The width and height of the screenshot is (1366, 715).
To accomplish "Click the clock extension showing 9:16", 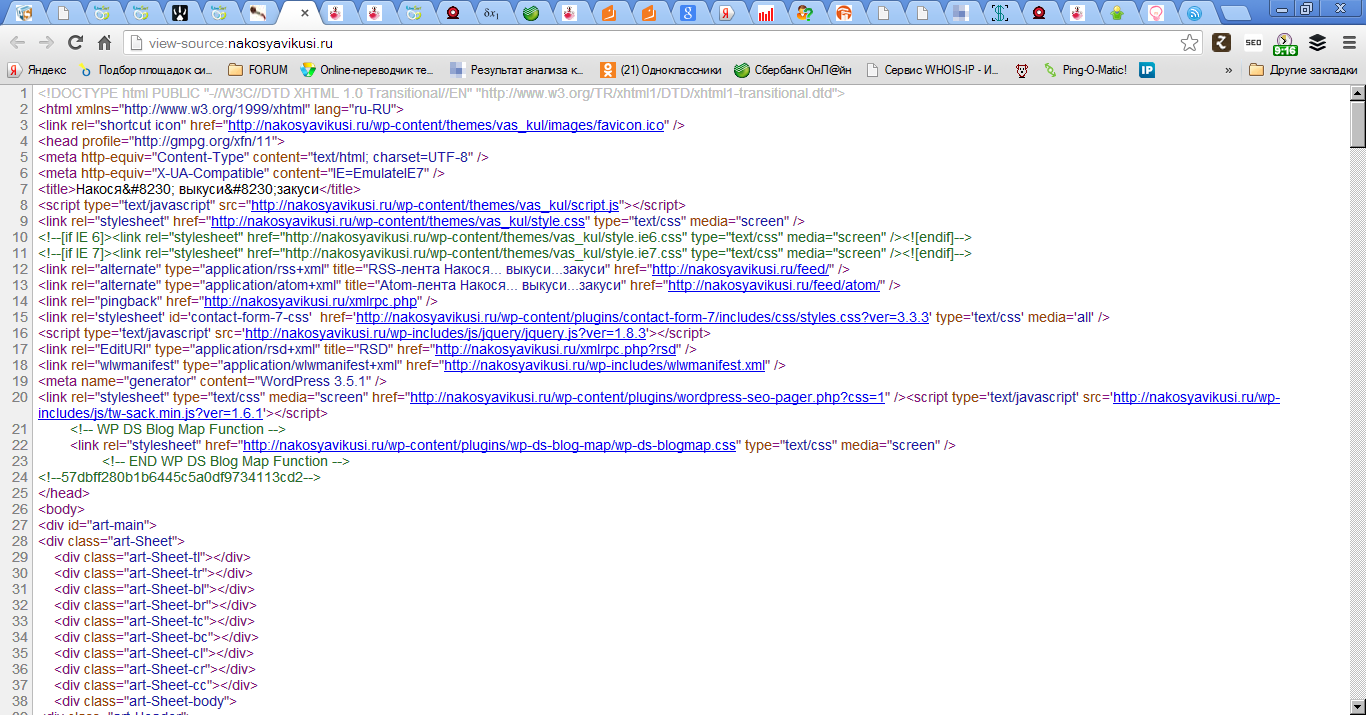I will [1285, 44].
